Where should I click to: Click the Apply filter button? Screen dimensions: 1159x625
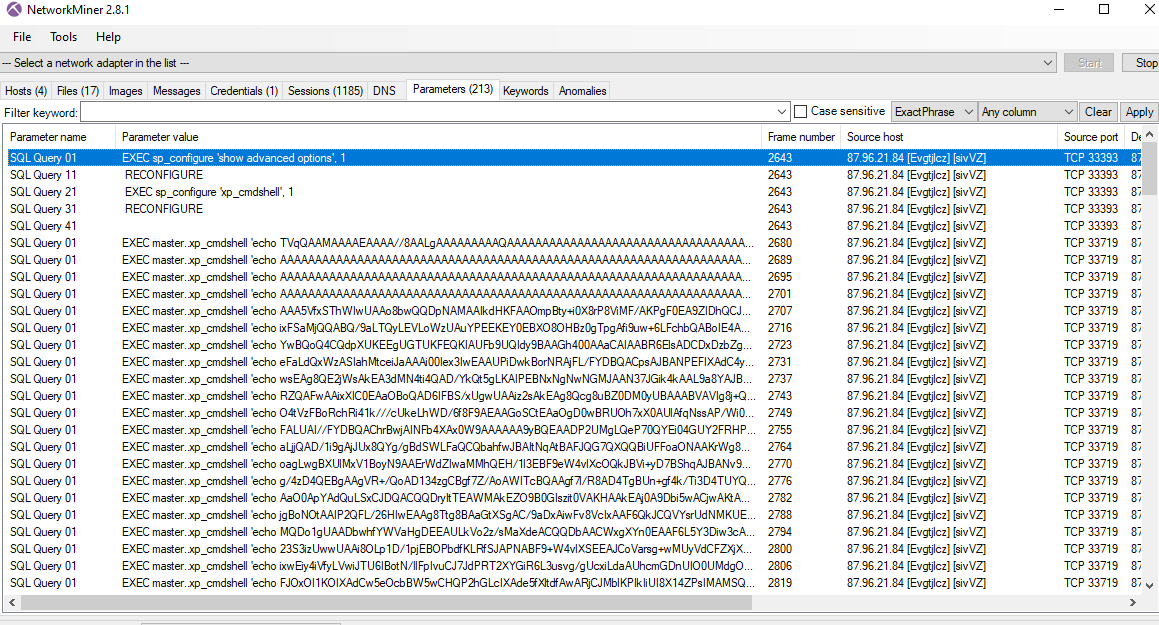coord(1139,112)
